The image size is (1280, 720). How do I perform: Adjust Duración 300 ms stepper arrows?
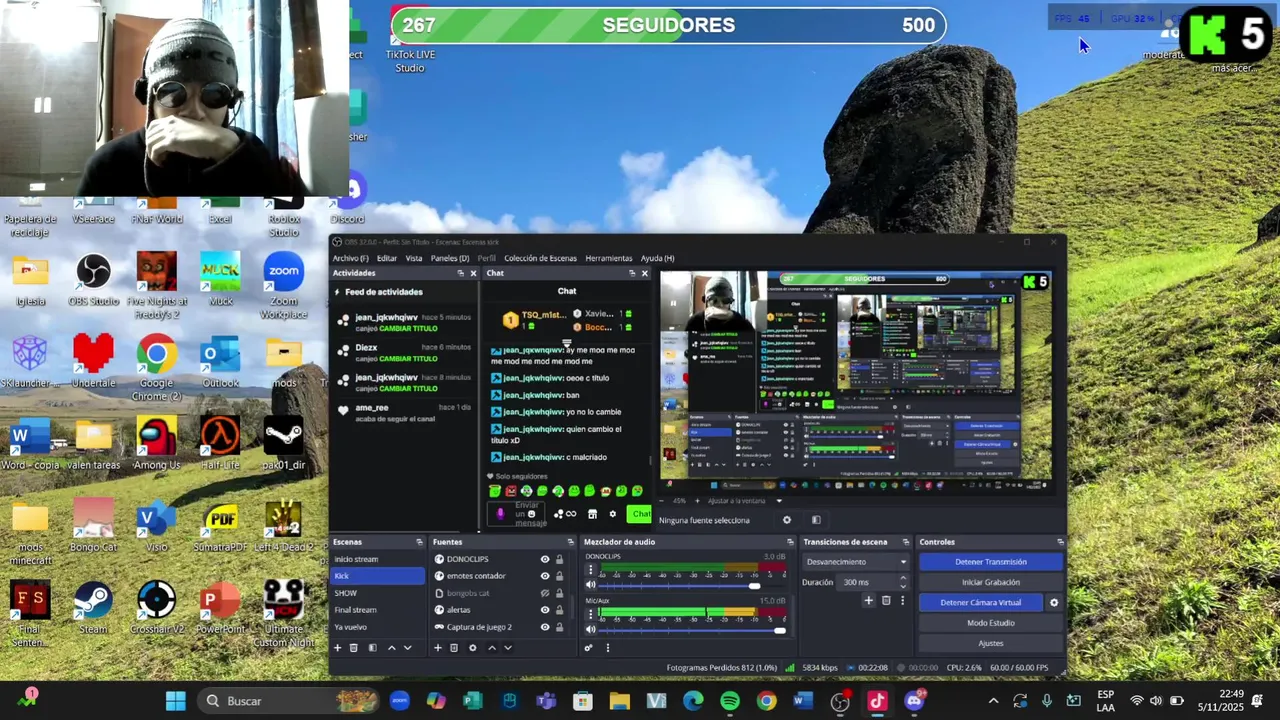[x=903, y=582]
